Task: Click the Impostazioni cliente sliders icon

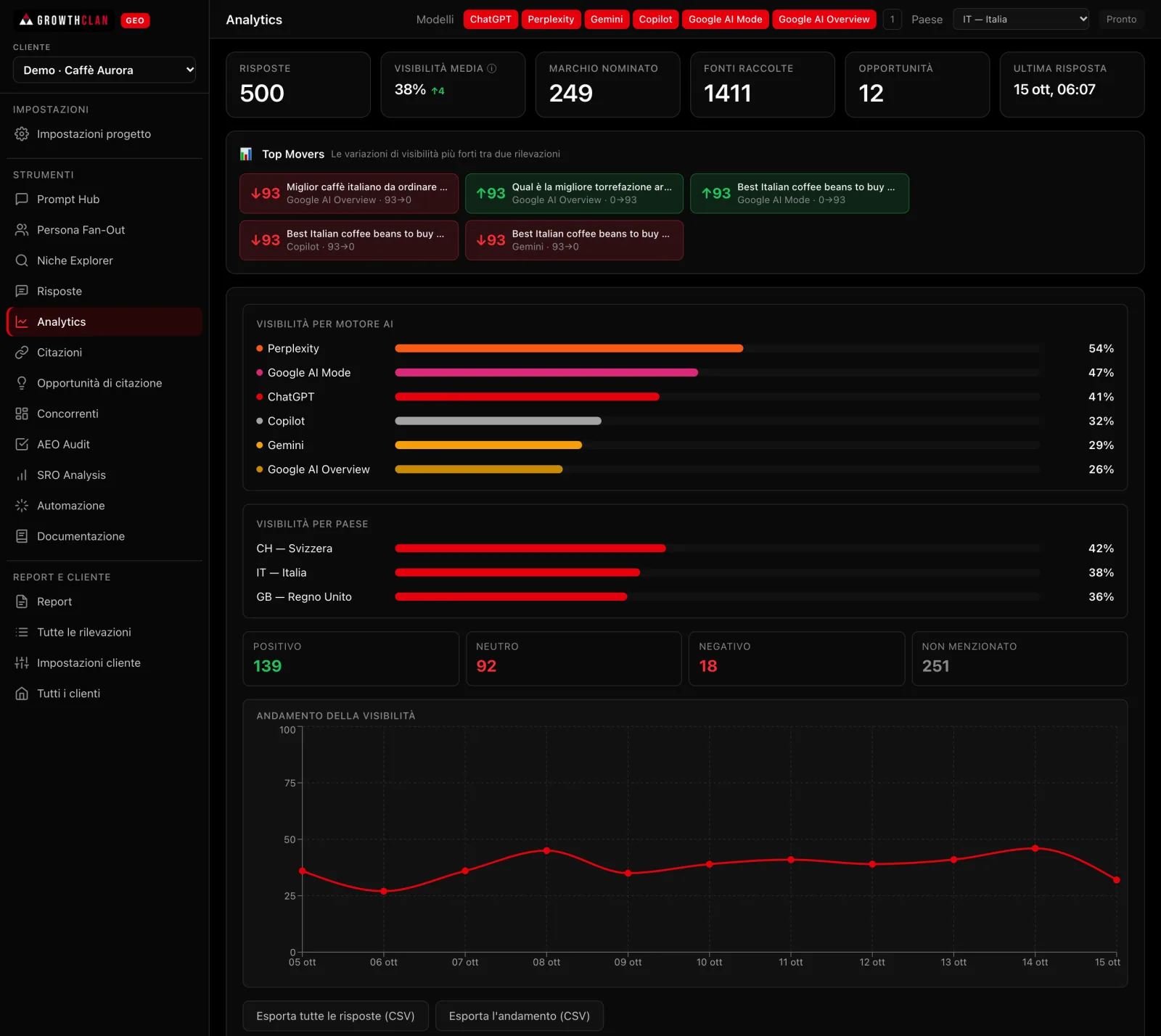Action: click(x=22, y=663)
